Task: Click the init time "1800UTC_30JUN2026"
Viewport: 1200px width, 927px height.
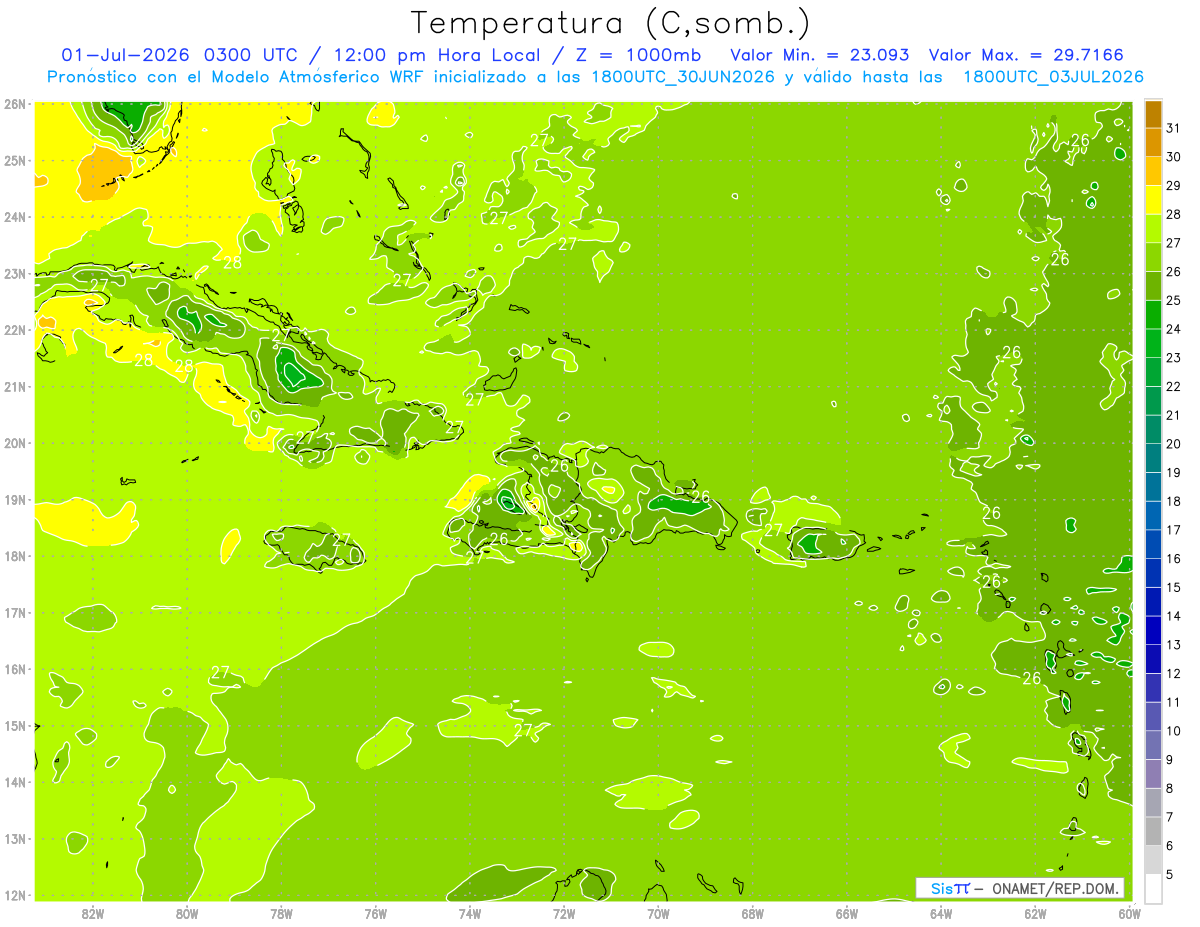Action: (x=682, y=76)
